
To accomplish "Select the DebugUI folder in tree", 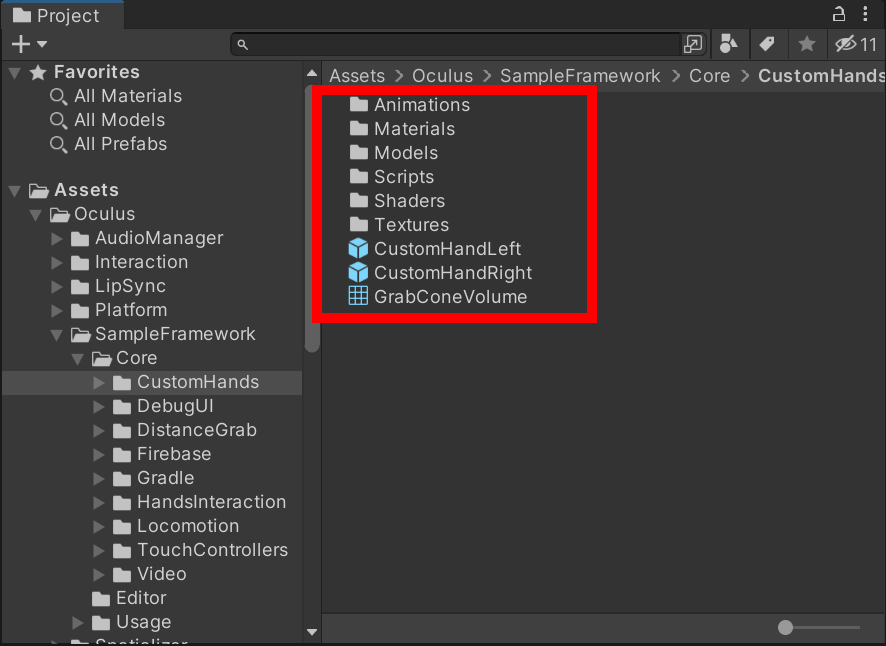I will 163,406.
